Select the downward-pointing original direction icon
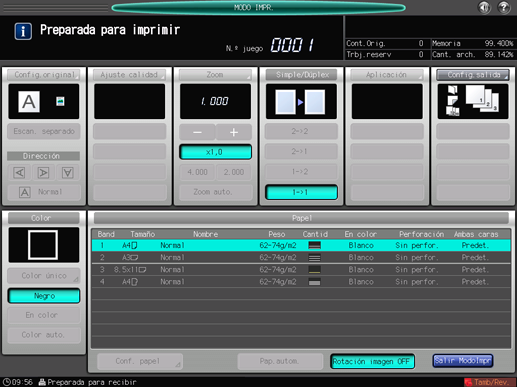 pos(68,173)
